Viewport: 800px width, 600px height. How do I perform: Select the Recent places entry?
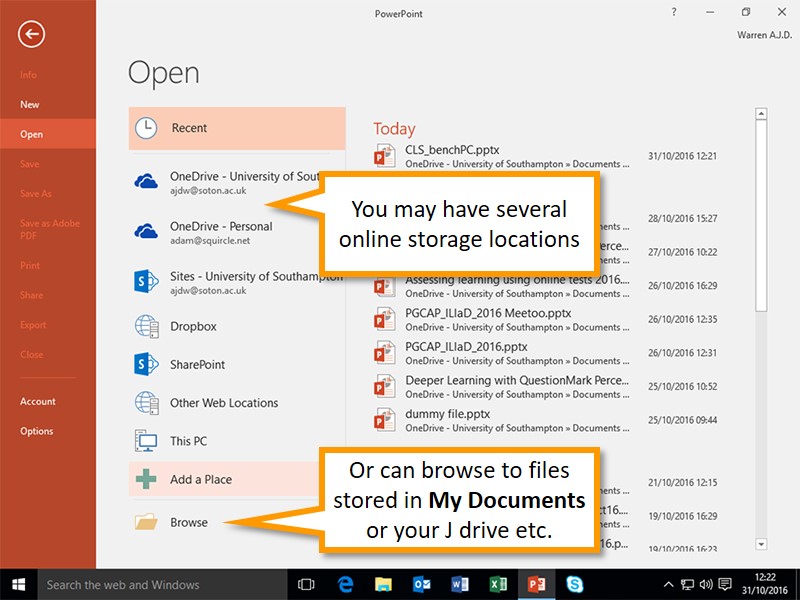(237, 128)
